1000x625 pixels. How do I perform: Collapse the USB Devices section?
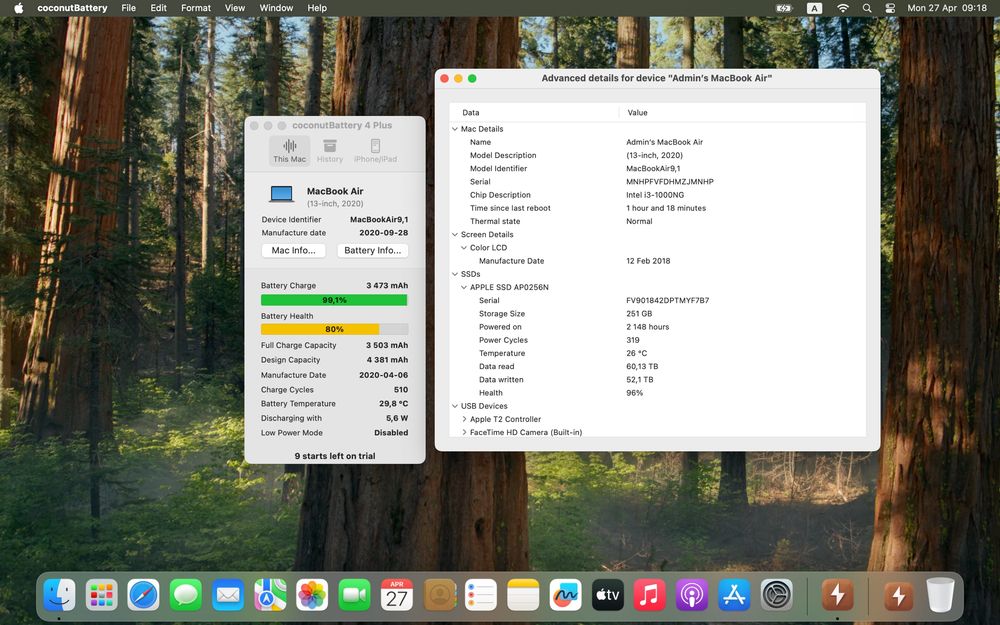(455, 406)
